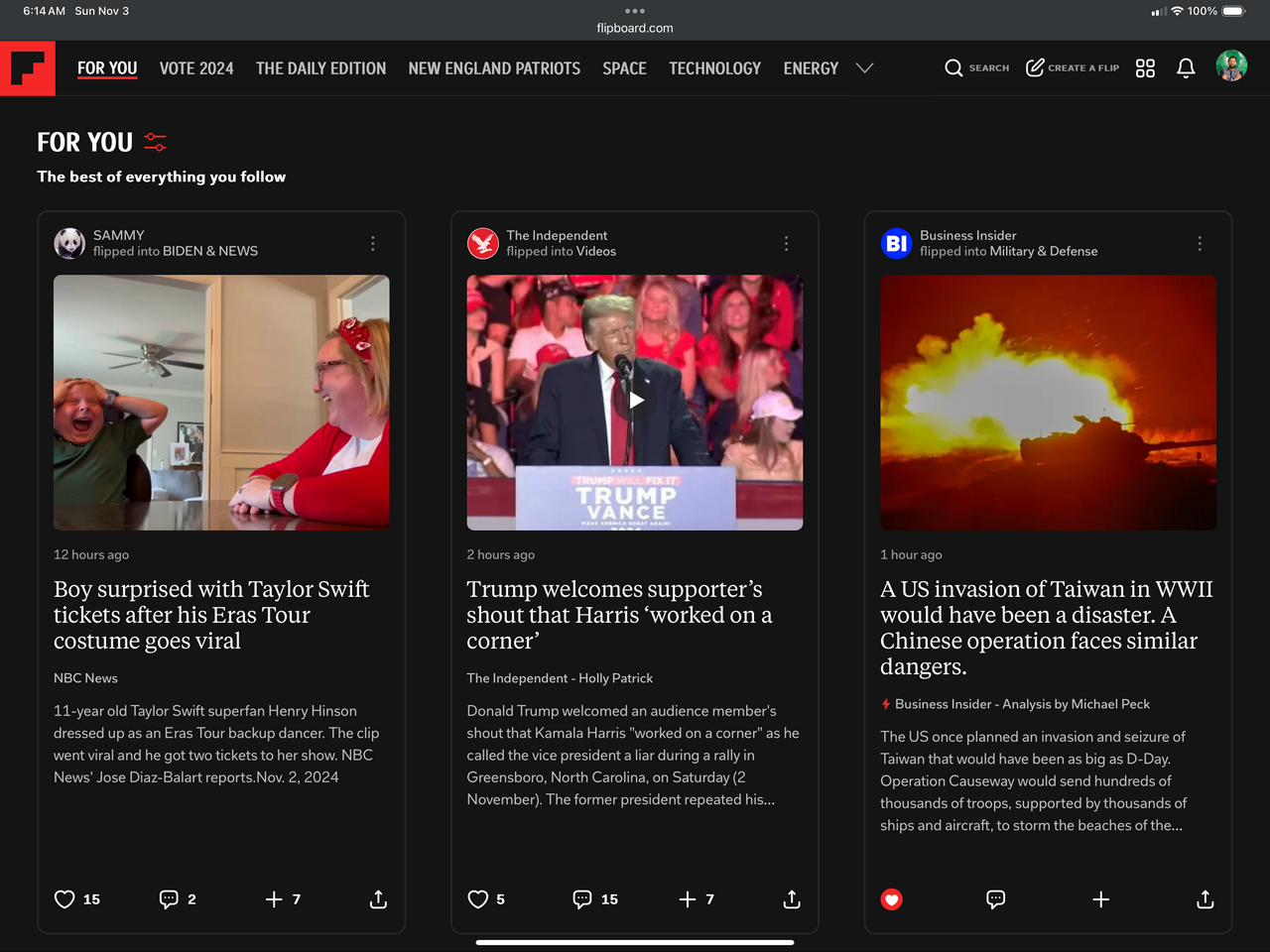The width and height of the screenshot is (1270, 952).
Task: Play the Trump rally video
Action: click(x=635, y=401)
